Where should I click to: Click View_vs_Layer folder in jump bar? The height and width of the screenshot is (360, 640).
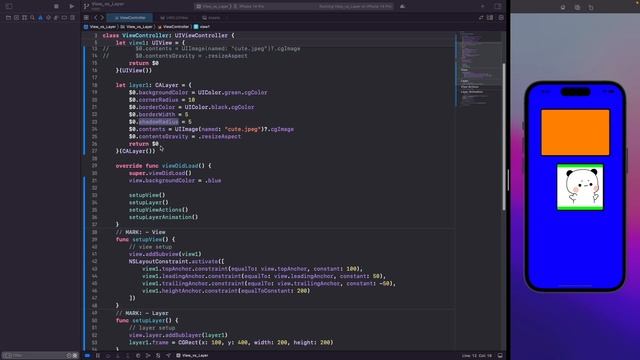click(137, 27)
